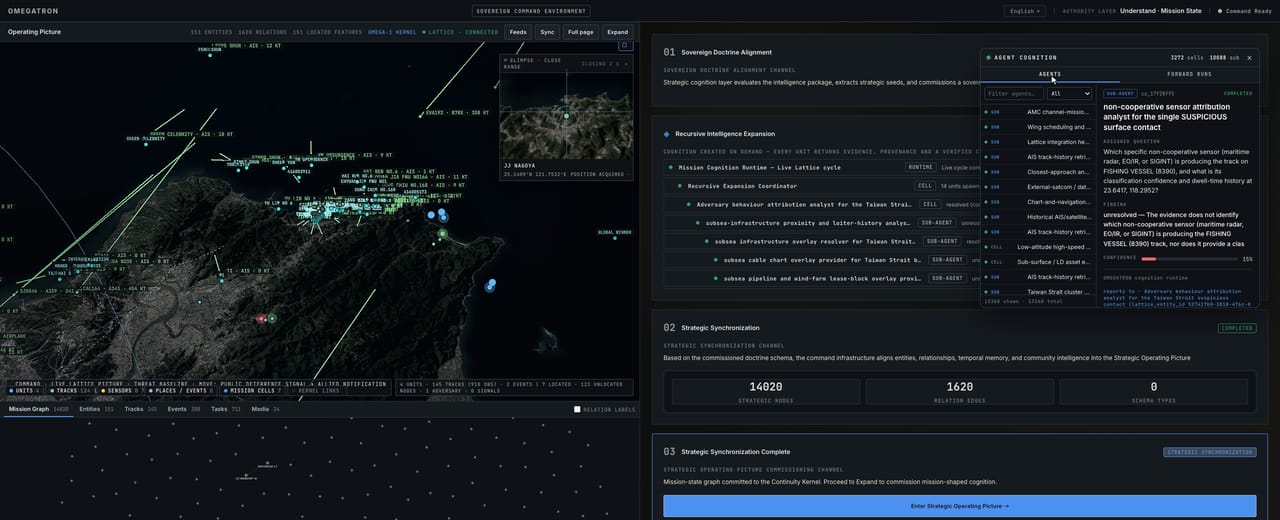Select the red marker on the map

click(x=262, y=319)
